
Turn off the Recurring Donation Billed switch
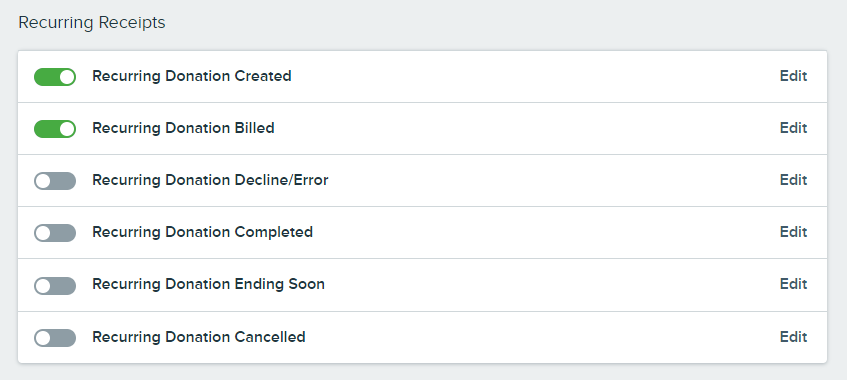55,129
